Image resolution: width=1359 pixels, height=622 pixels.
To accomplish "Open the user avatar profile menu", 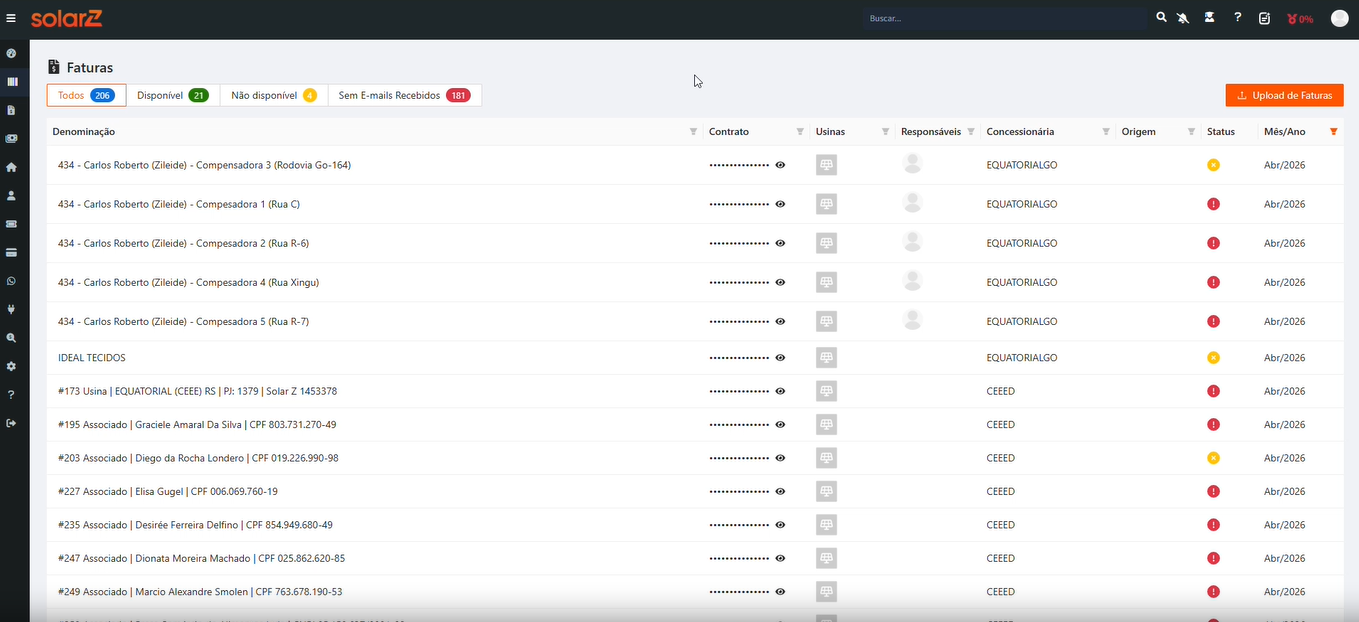I will (x=1339, y=18).
